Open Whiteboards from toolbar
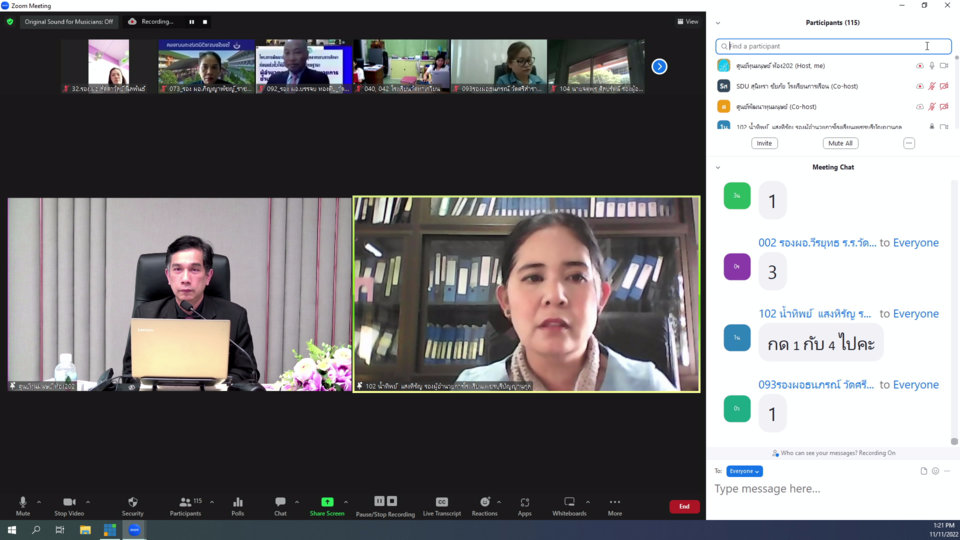The width and height of the screenshot is (960, 540). coord(569,506)
